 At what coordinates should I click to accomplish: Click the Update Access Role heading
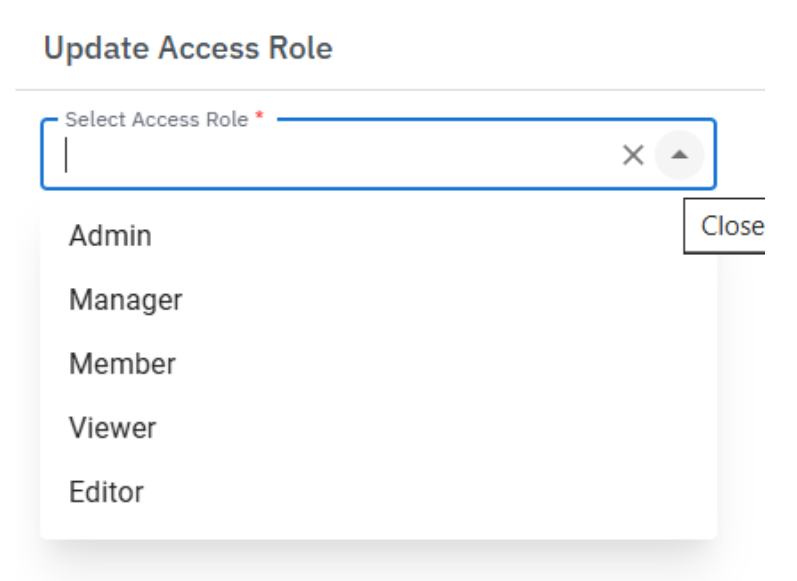[x=188, y=48]
